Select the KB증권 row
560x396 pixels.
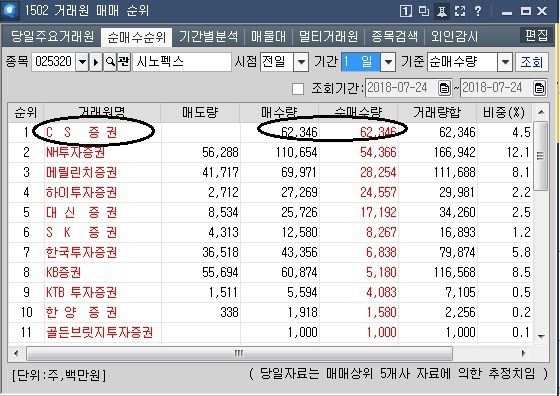point(270,272)
